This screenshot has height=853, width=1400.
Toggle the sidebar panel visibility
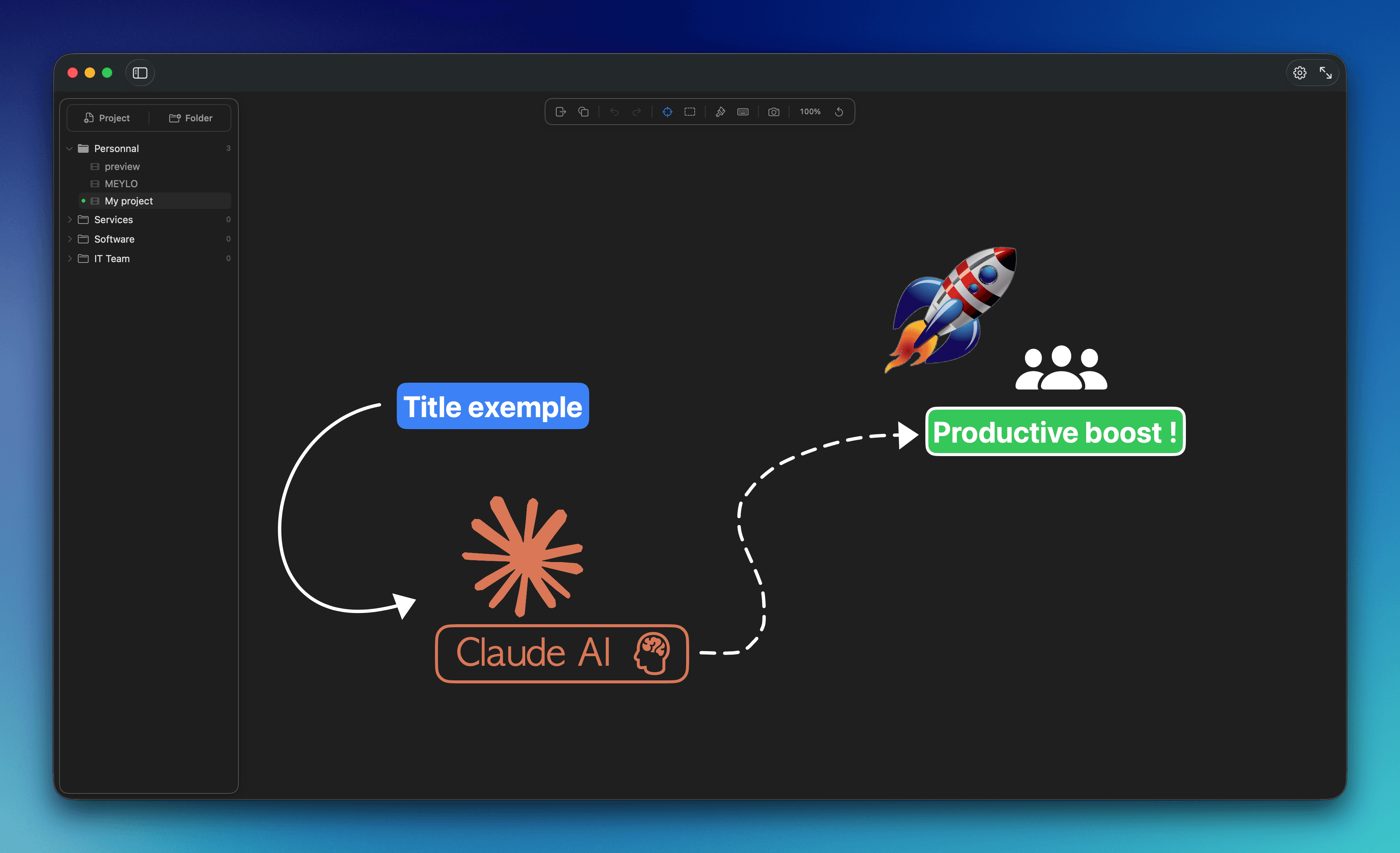pyautogui.click(x=140, y=73)
